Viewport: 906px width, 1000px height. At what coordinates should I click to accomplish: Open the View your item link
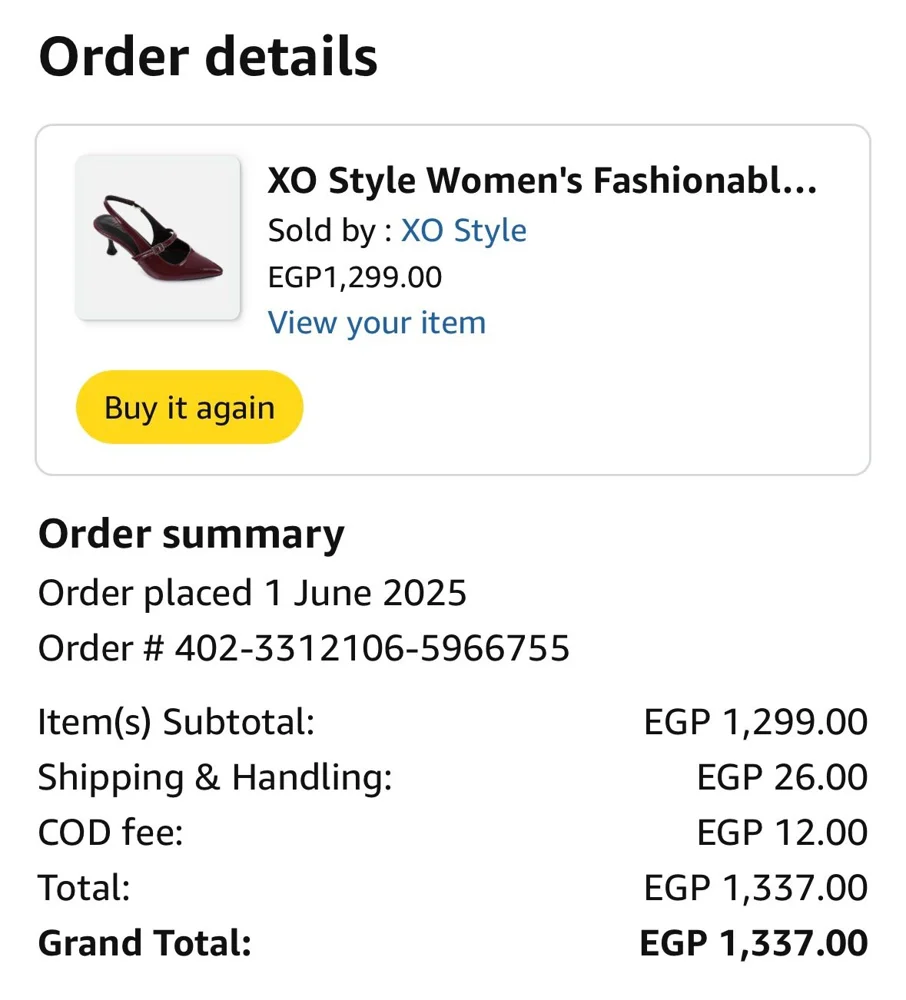(377, 323)
